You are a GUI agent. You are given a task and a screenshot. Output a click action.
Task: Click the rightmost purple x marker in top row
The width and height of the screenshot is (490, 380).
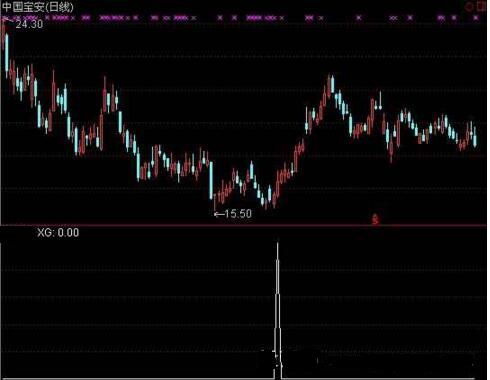pos(476,18)
